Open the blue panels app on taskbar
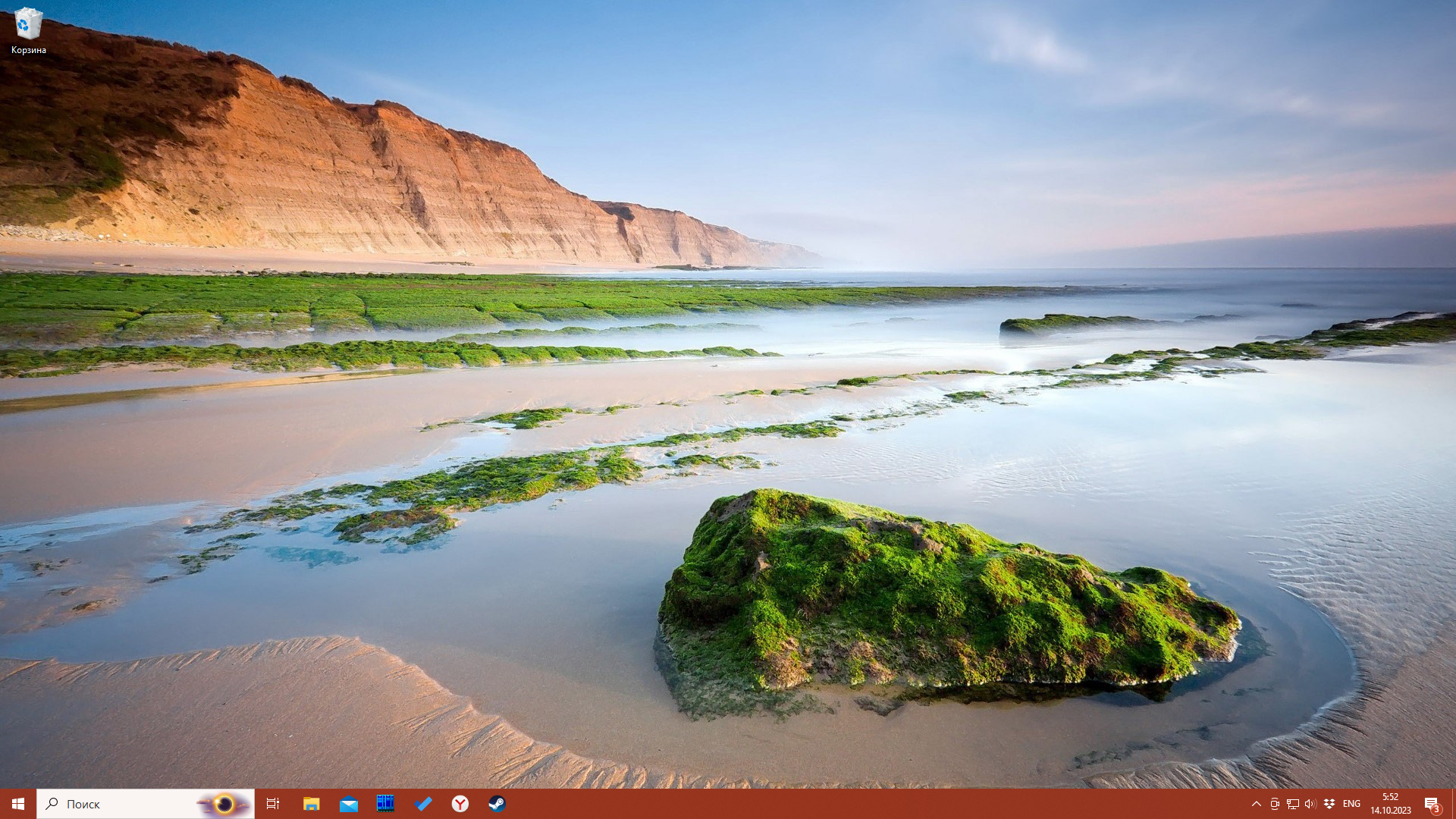The height and width of the screenshot is (819, 1456). 385,803
